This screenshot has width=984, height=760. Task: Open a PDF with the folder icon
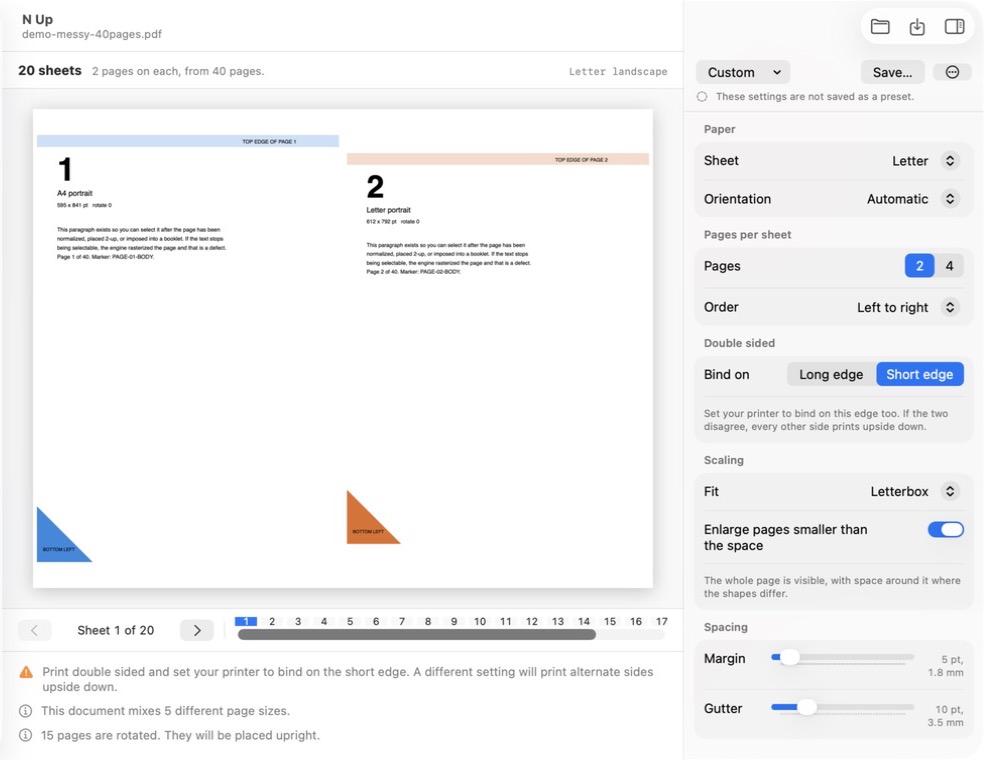pyautogui.click(x=880, y=26)
